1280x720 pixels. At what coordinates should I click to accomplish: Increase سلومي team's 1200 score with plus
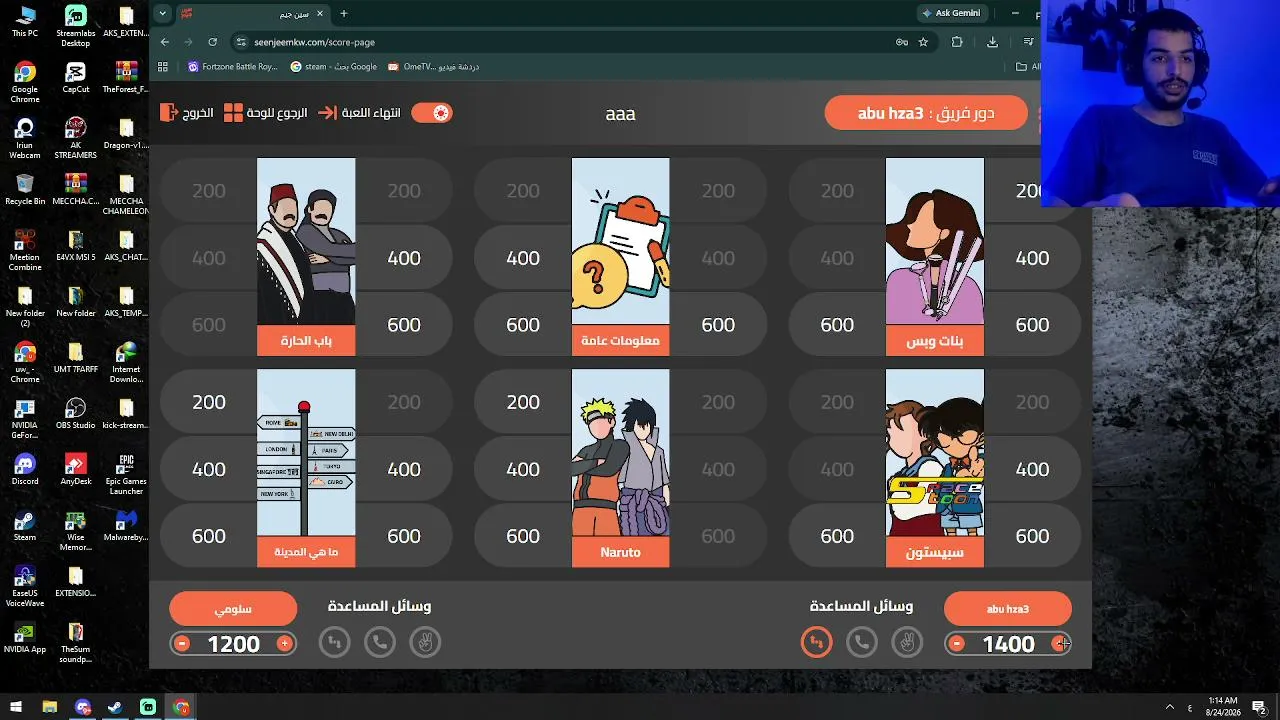click(285, 644)
